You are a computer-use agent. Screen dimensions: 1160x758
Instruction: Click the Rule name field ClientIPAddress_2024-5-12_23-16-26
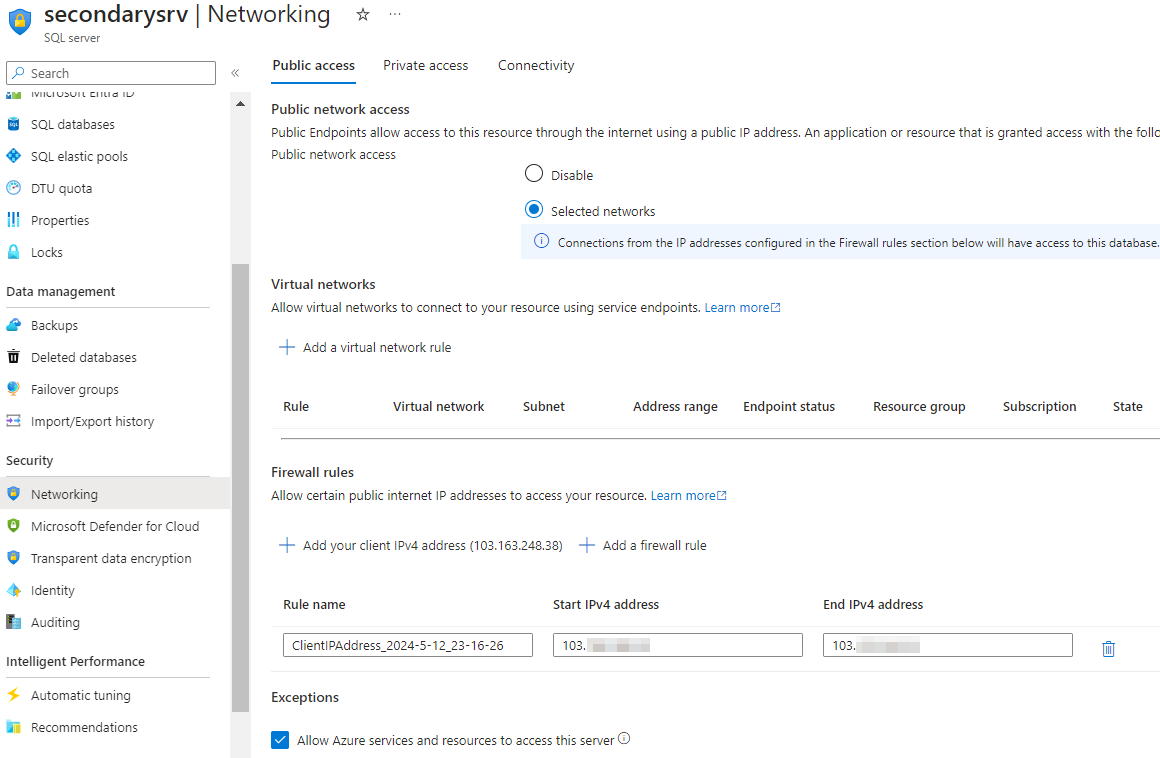tap(408, 645)
